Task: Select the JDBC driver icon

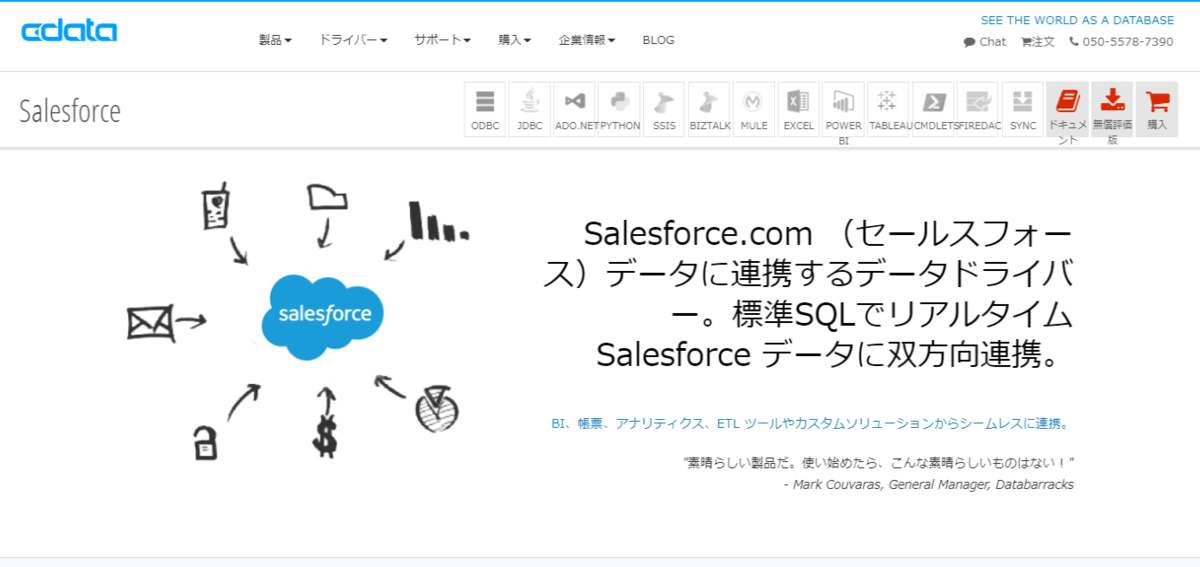Action: click(530, 109)
